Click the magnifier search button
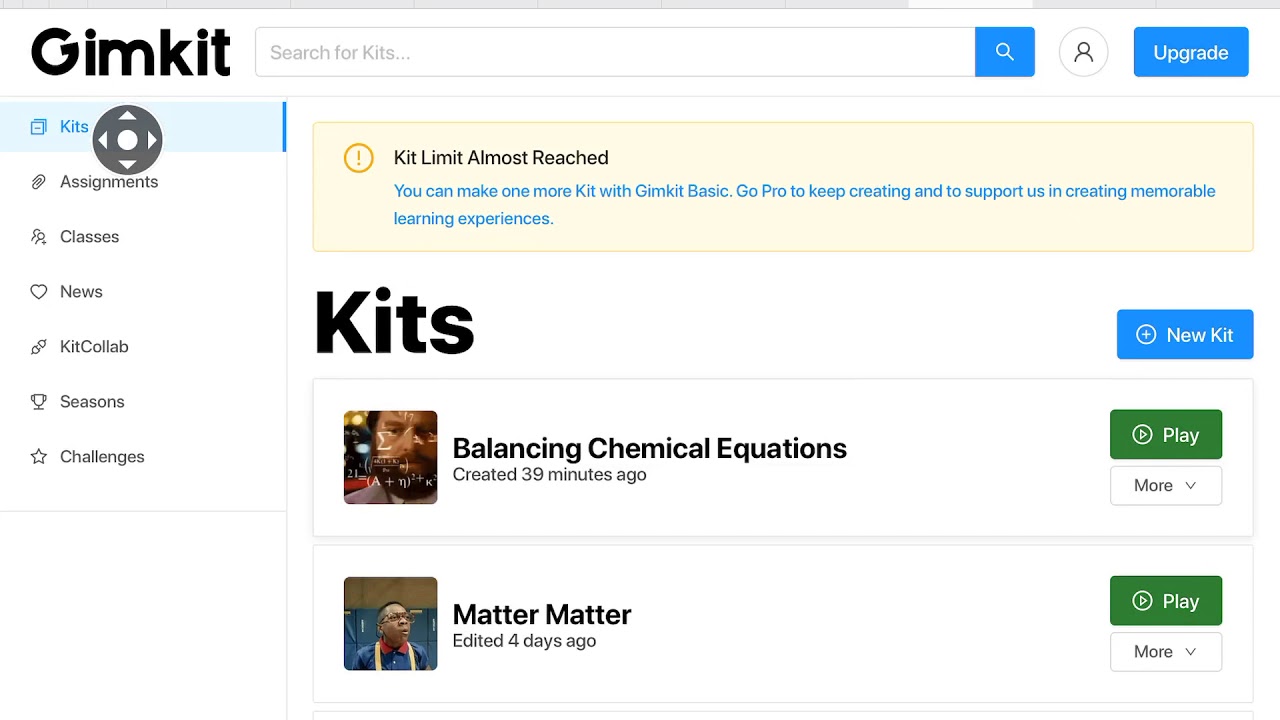The width and height of the screenshot is (1280, 720). (x=1004, y=52)
